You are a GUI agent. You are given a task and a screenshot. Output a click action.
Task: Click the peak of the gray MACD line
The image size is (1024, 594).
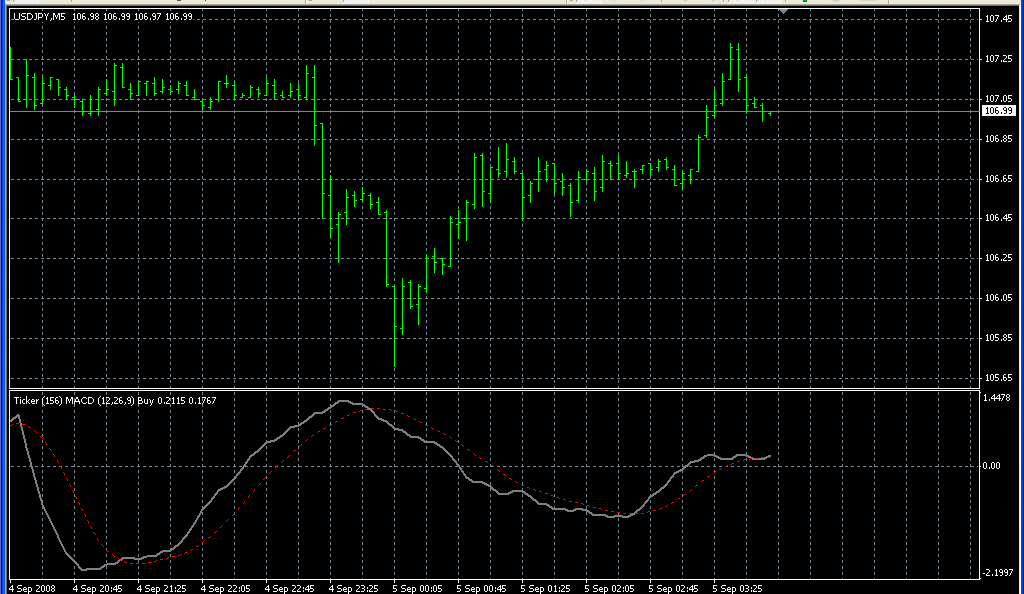[342, 402]
